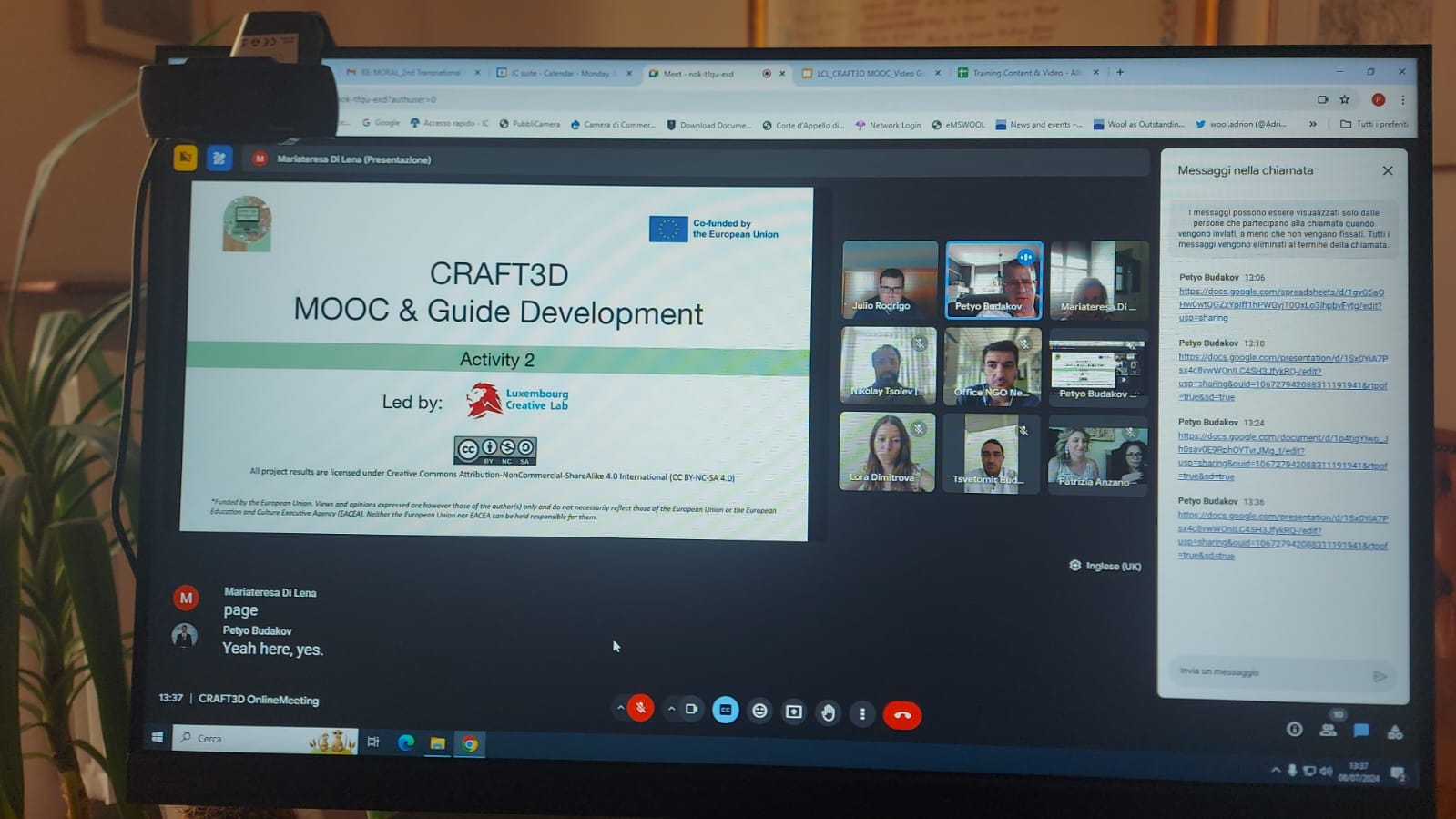Open the activities icon

coord(1395,732)
